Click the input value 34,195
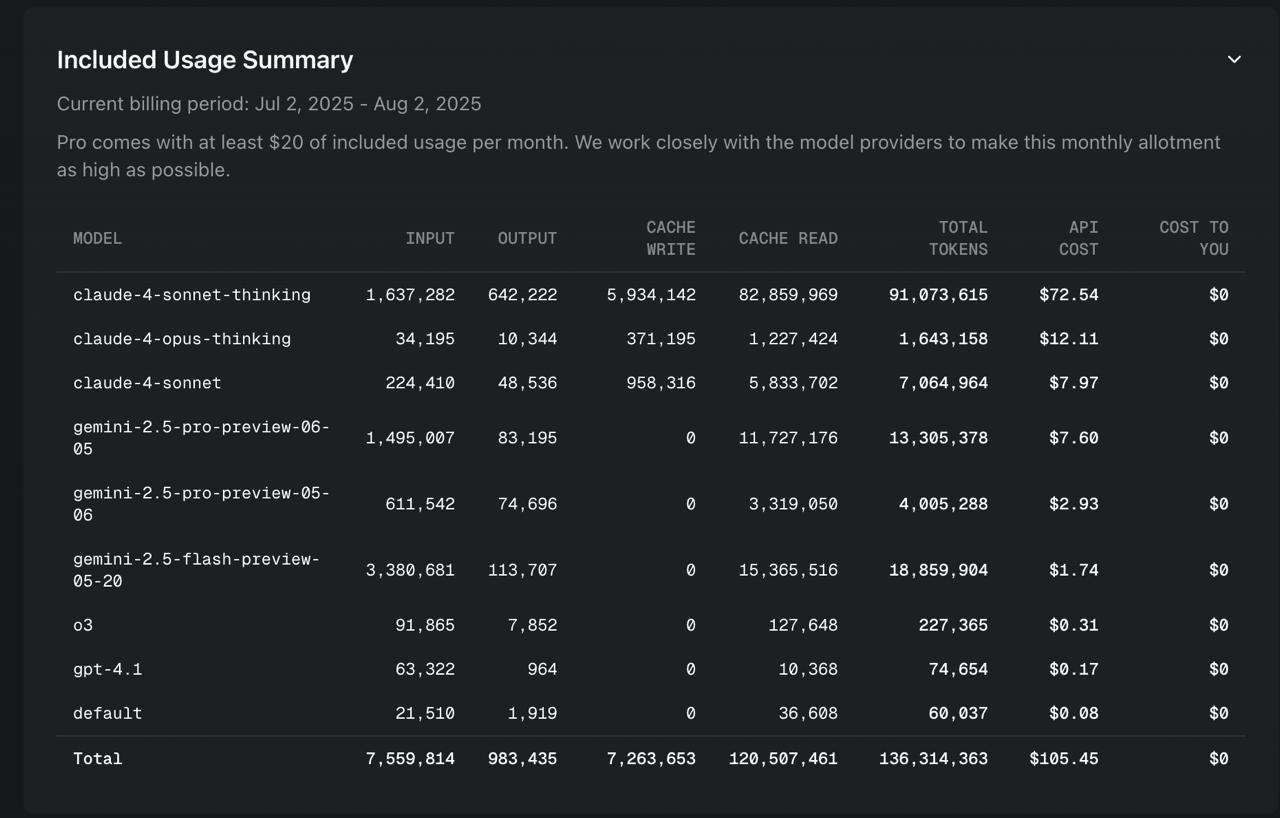 click(425, 339)
